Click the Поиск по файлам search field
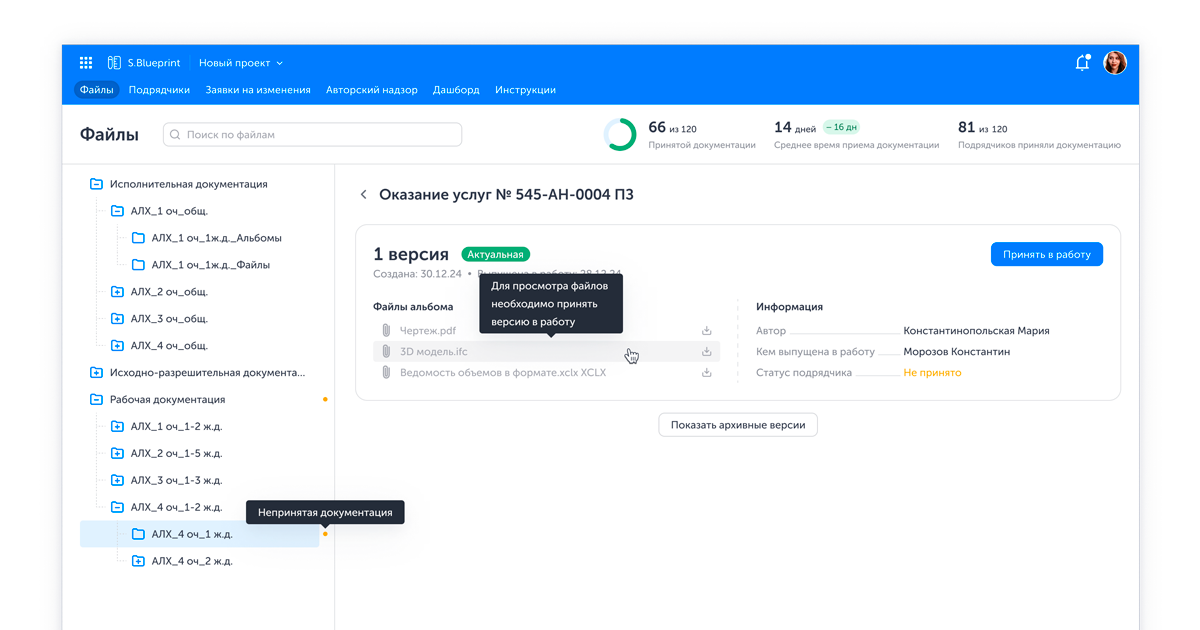 pyautogui.click(x=312, y=135)
